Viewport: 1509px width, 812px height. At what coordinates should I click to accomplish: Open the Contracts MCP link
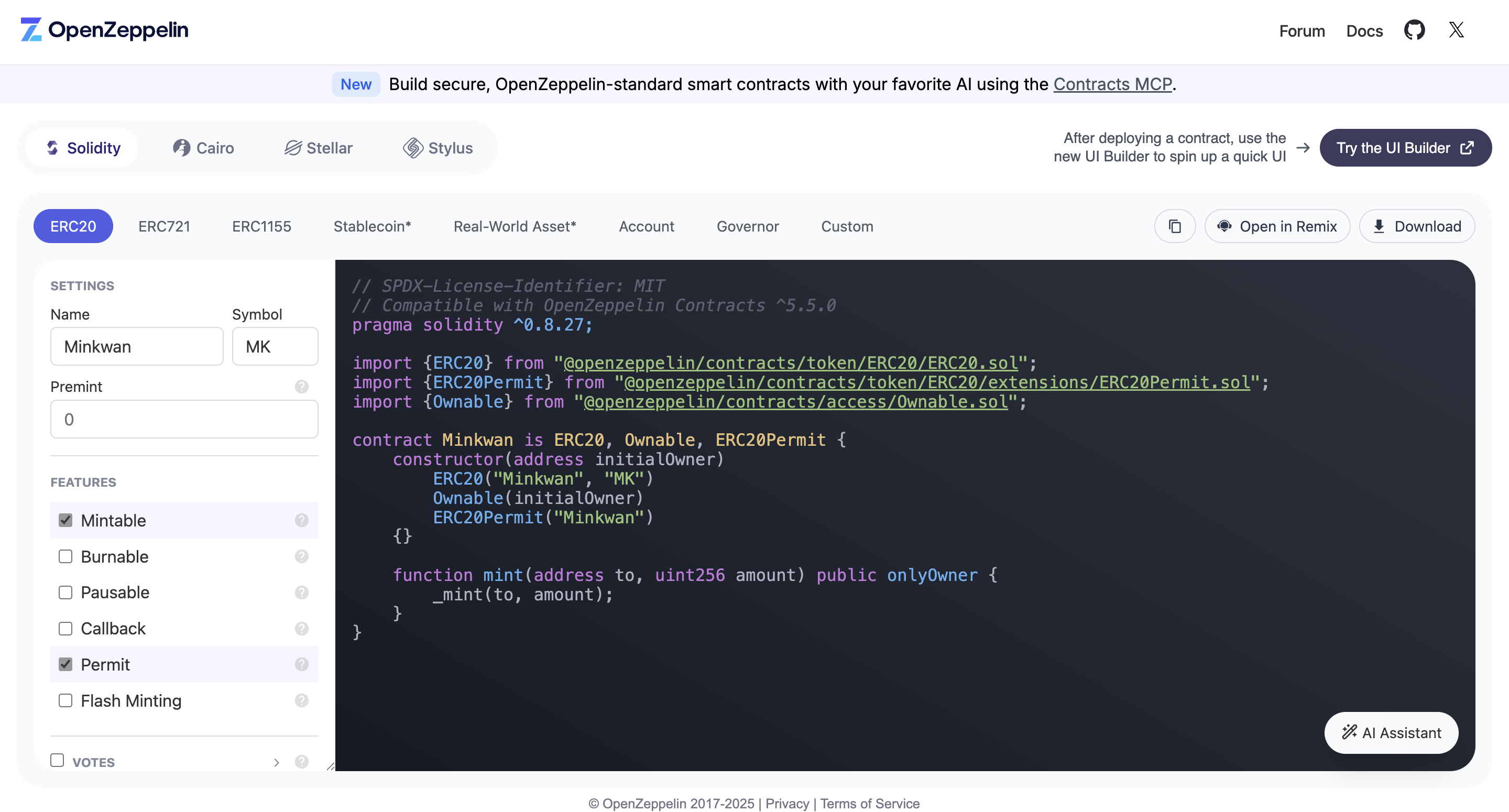click(1112, 84)
